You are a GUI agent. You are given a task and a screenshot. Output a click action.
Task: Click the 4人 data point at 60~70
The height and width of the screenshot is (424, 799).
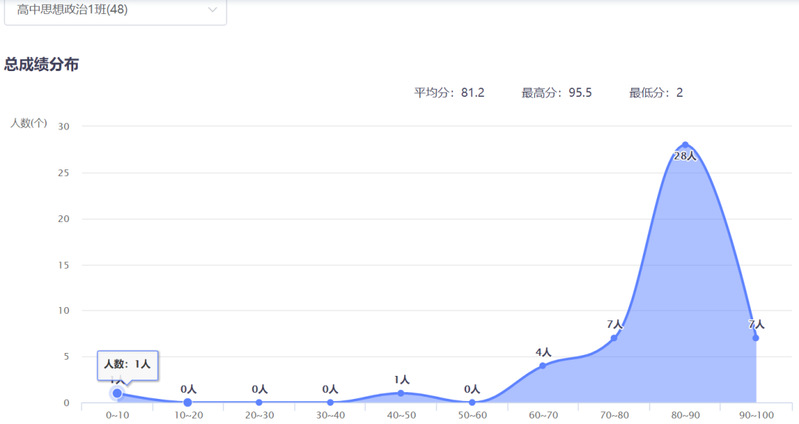(x=543, y=365)
